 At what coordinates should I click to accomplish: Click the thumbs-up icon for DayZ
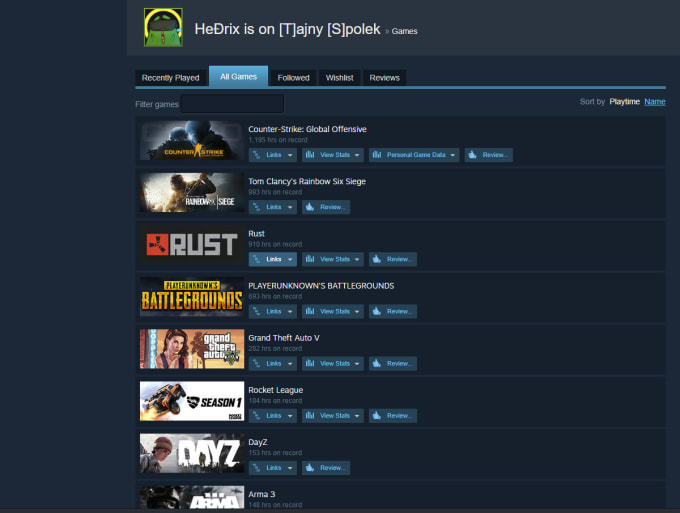point(310,467)
